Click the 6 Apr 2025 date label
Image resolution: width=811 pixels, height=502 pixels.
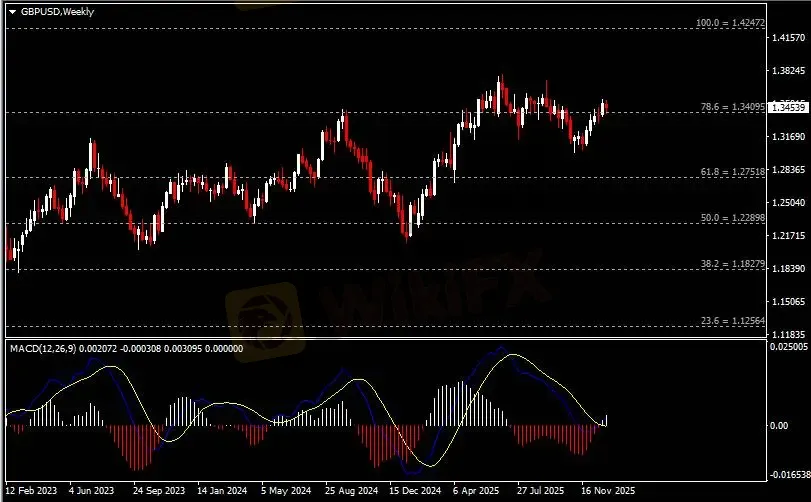476,490
